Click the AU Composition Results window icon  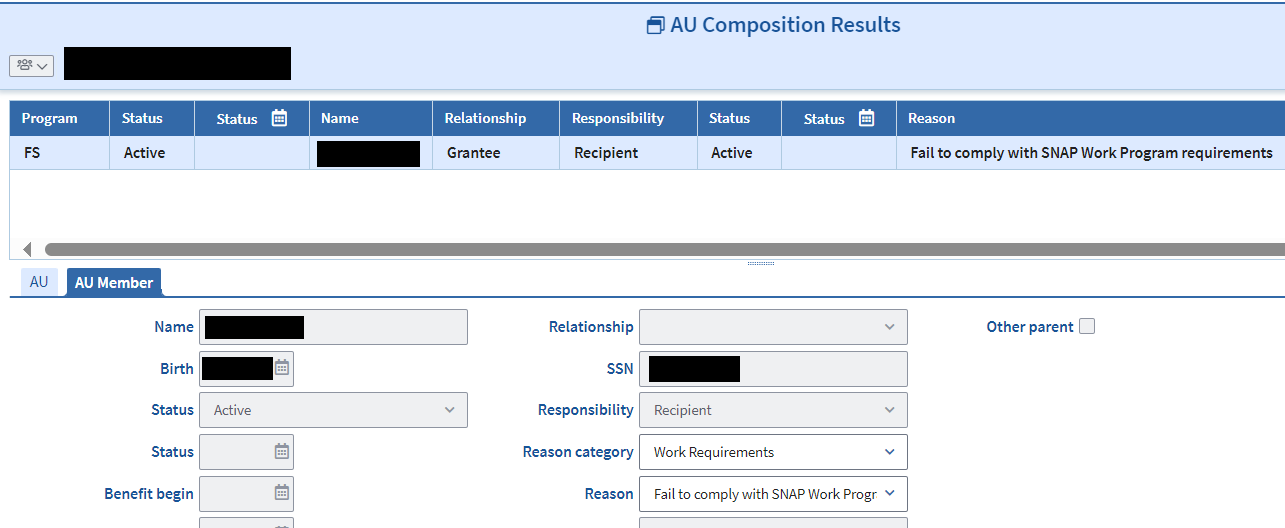[656, 26]
